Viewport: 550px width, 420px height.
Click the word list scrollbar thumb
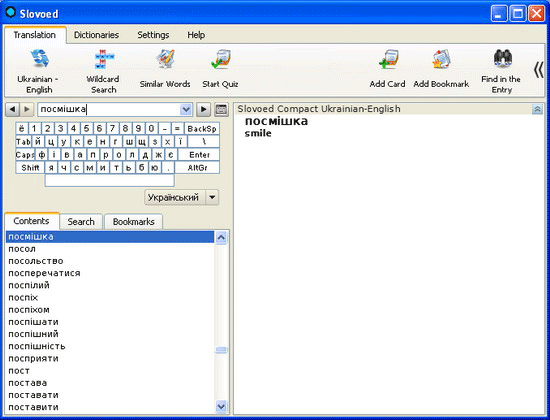[x=221, y=349]
